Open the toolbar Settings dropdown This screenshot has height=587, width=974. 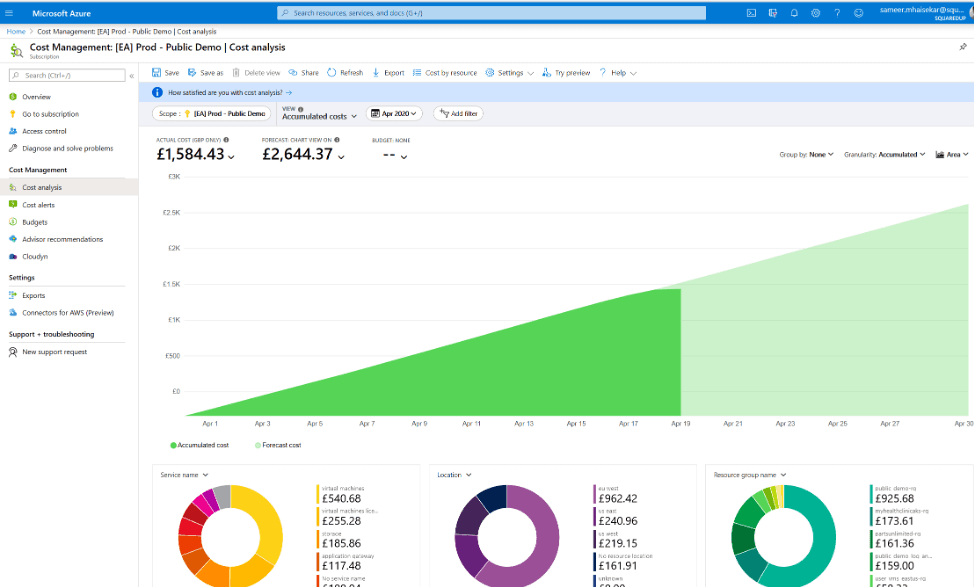tap(509, 73)
